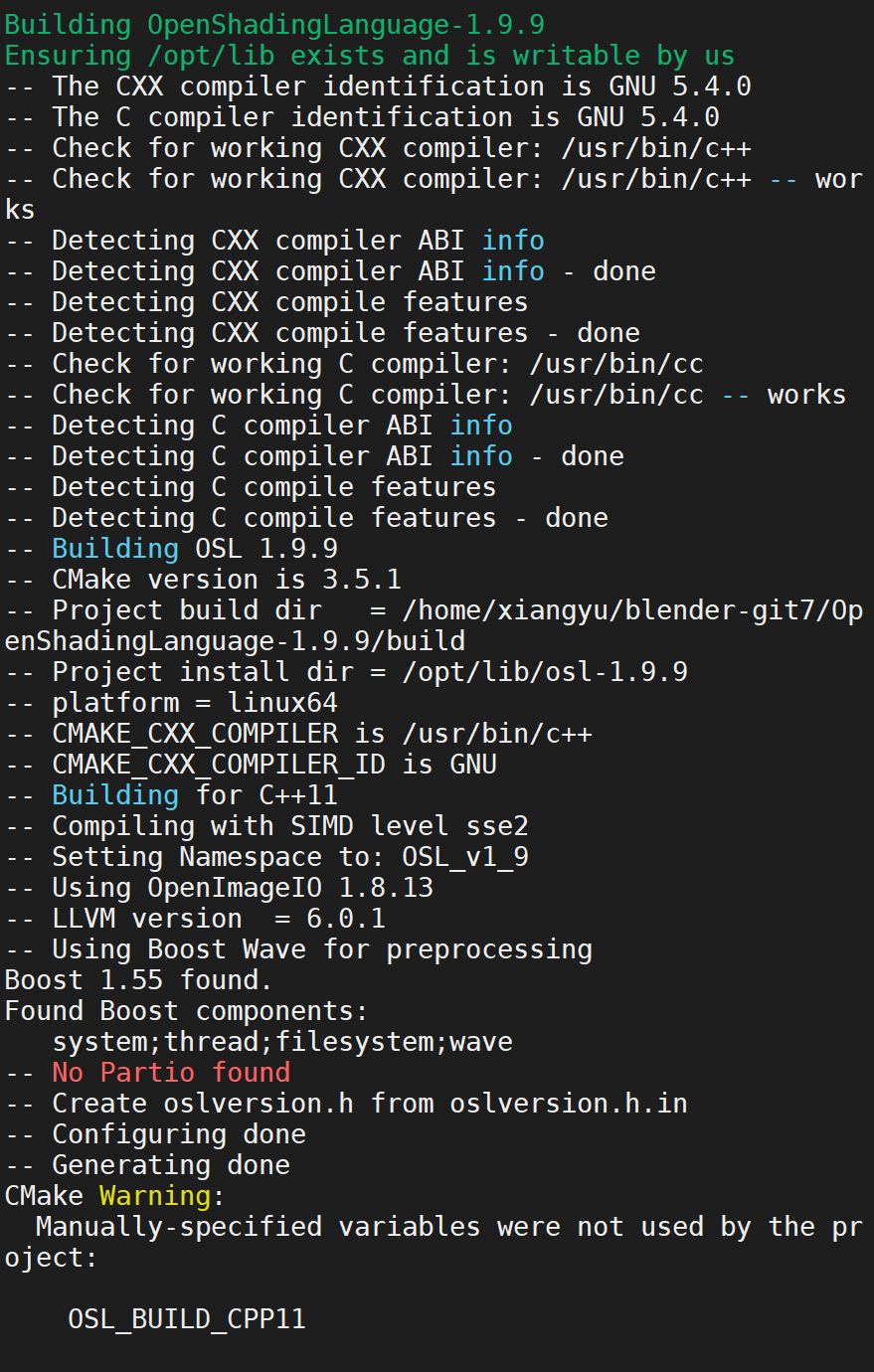Click 'LLVM version = 6.0.1' line
Screen dimensions: 874x1372
coord(195,919)
